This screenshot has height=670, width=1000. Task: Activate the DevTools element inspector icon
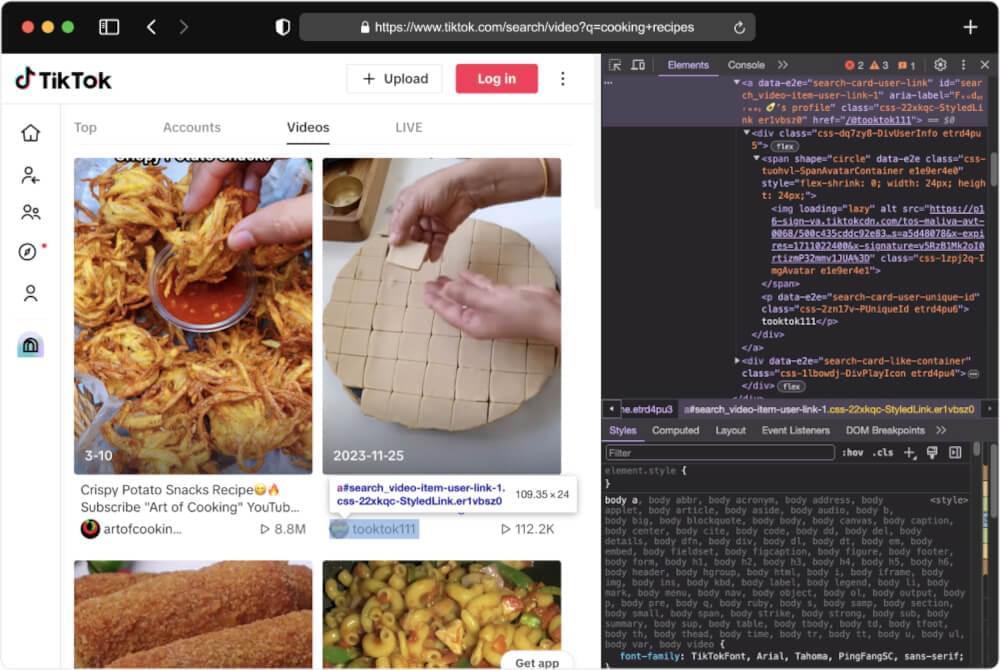(615, 65)
